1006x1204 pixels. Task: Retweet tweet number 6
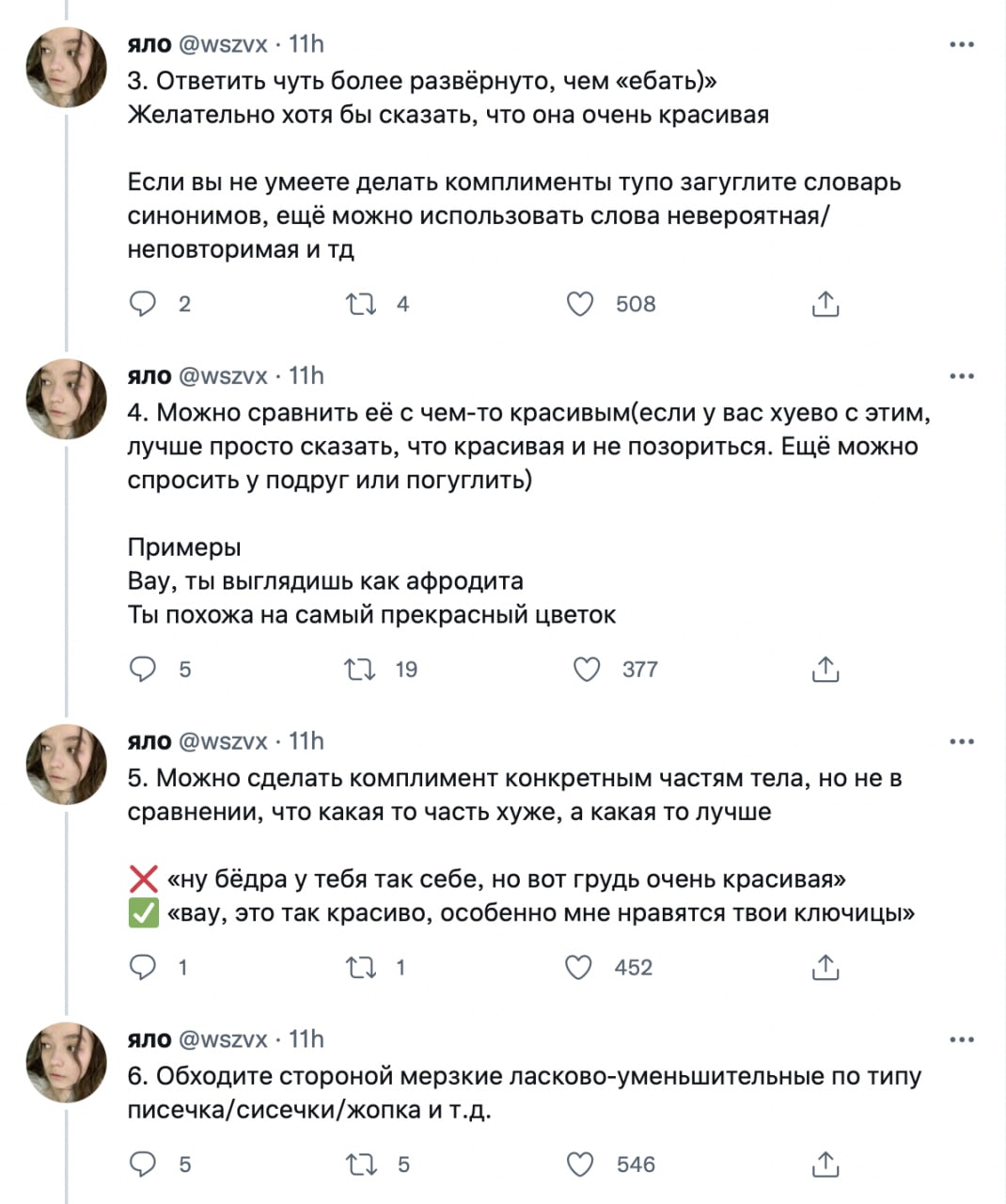(361, 1164)
